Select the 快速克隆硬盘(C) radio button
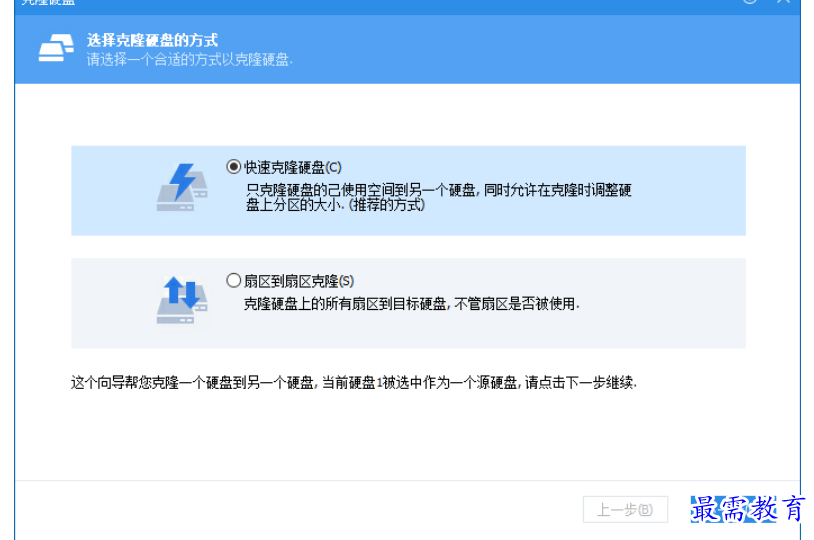Viewport: 814px width, 540px height. tap(234, 167)
